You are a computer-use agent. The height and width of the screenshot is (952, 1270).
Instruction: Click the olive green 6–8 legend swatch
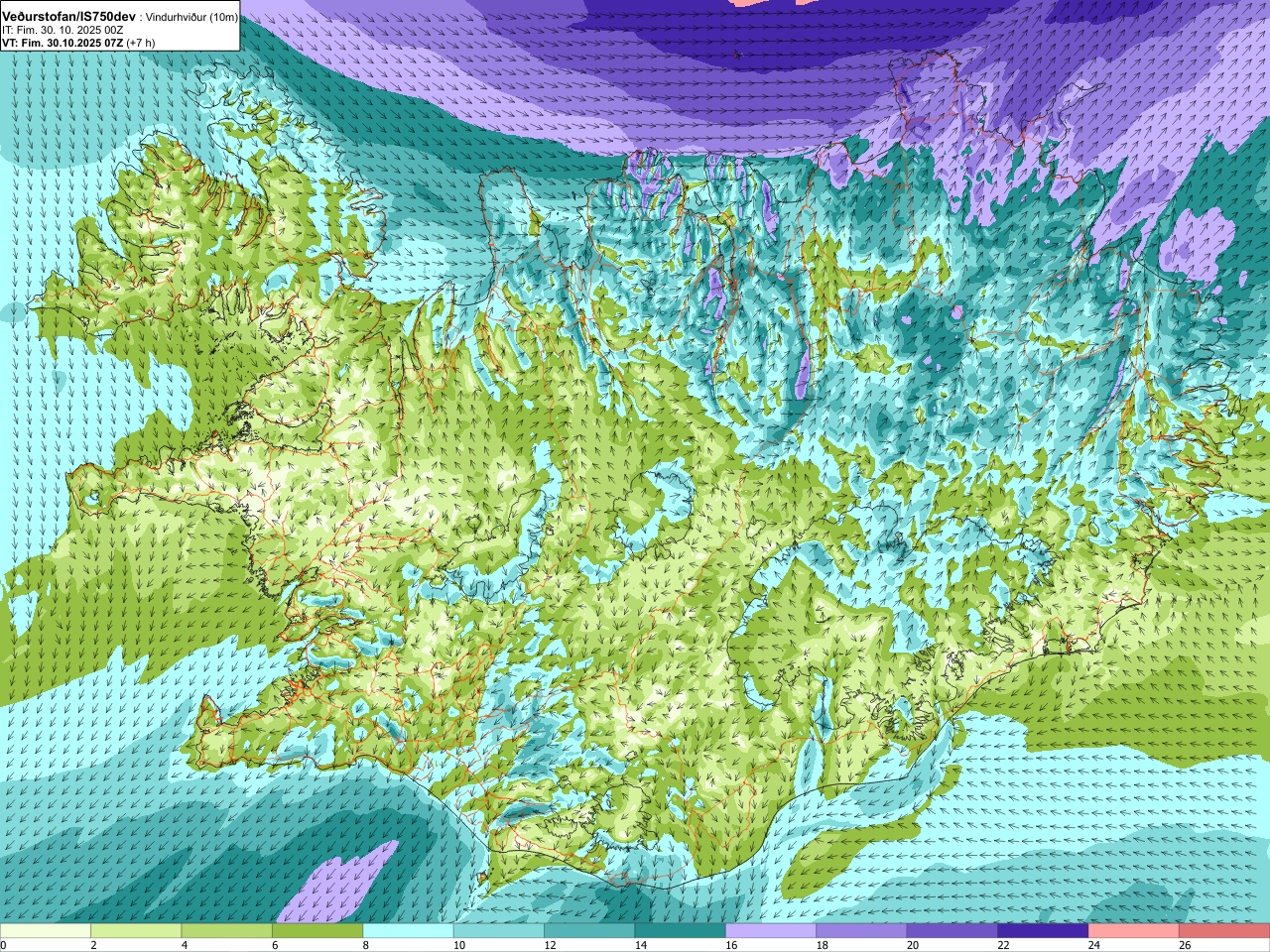(x=317, y=931)
